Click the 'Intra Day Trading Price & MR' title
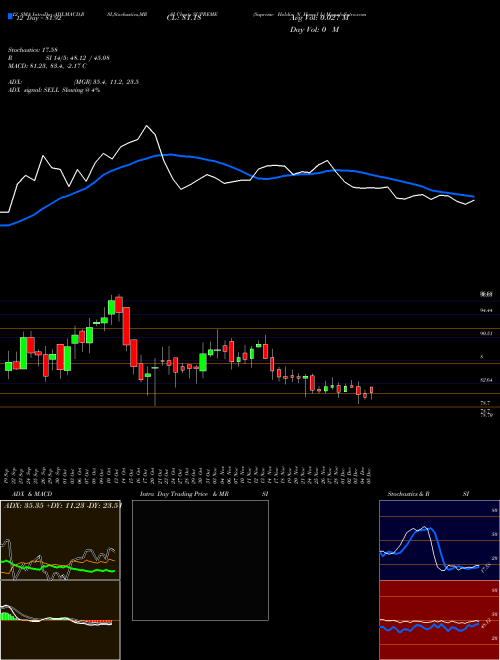500x660 pixels. point(185,494)
